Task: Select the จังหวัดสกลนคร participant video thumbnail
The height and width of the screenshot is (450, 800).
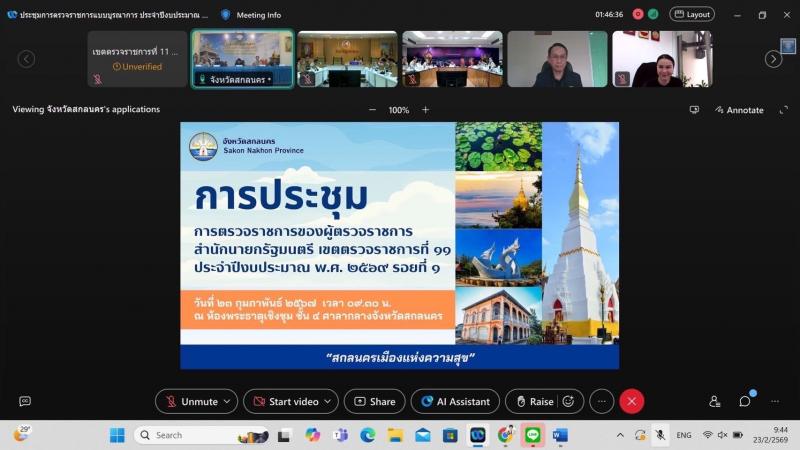Action: click(243, 59)
